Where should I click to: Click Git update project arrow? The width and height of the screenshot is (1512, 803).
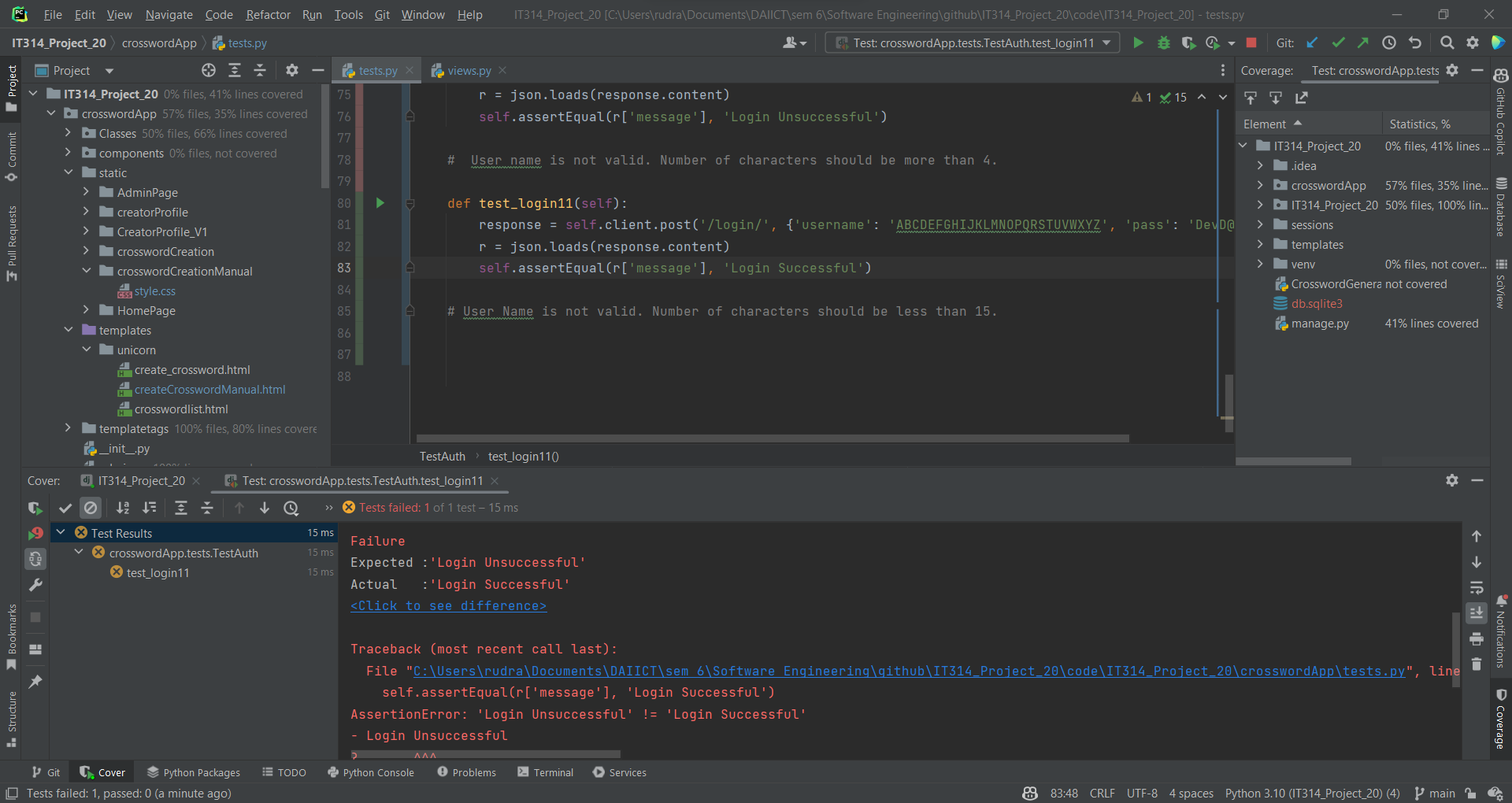[x=1312, y=43]
